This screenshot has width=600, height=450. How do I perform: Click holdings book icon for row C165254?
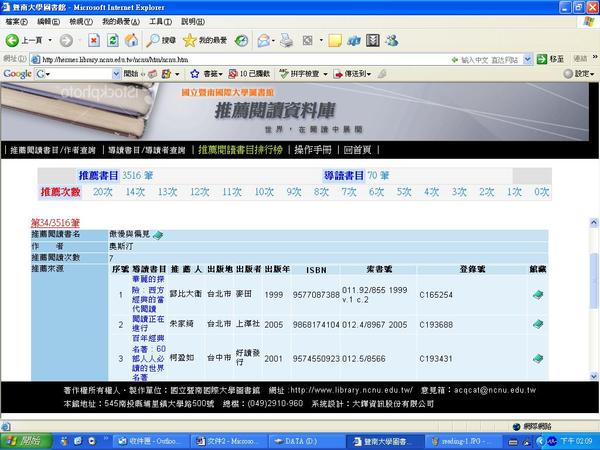coord(538,295)
